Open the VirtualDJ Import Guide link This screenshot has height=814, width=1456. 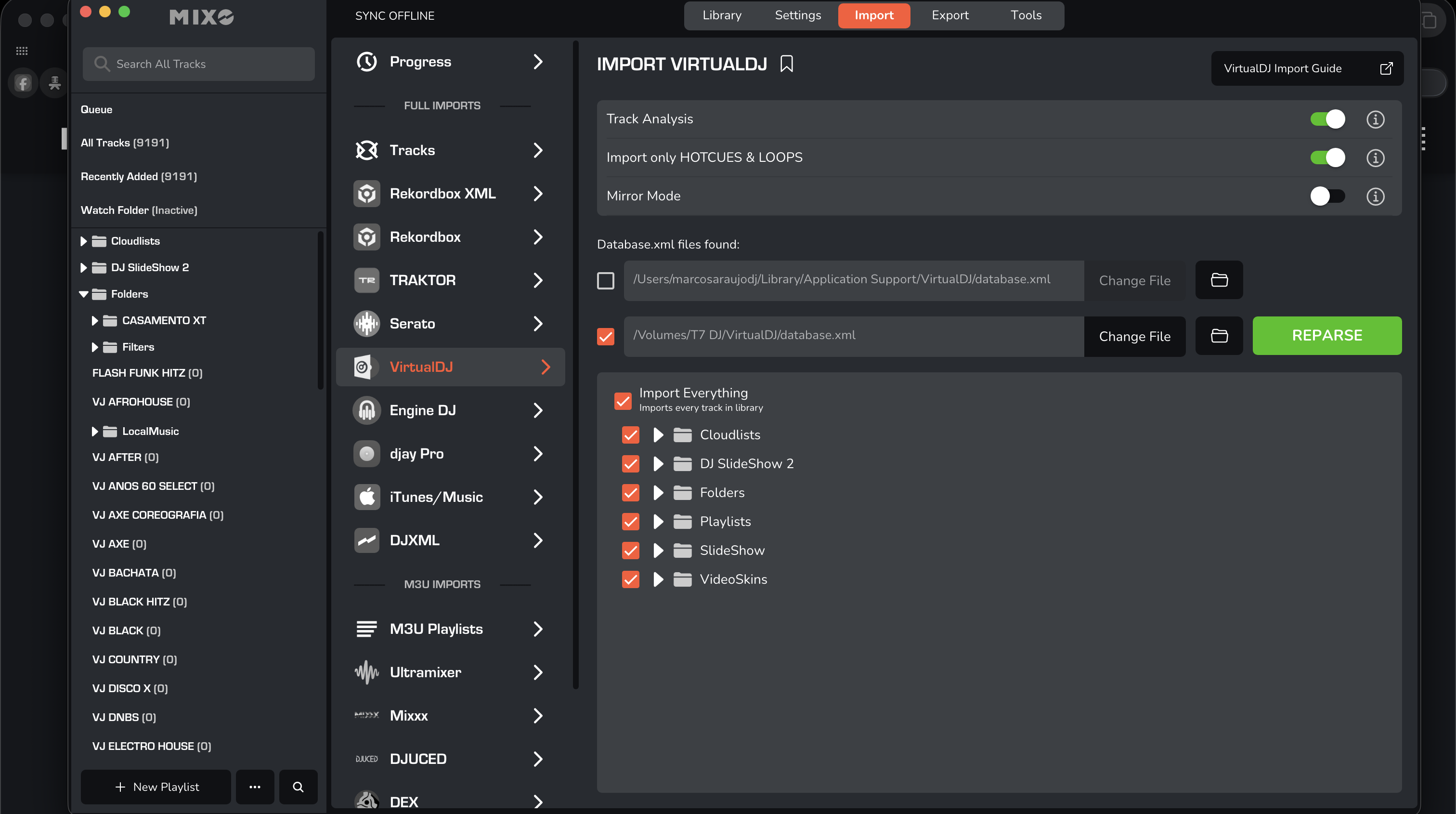1307,68
